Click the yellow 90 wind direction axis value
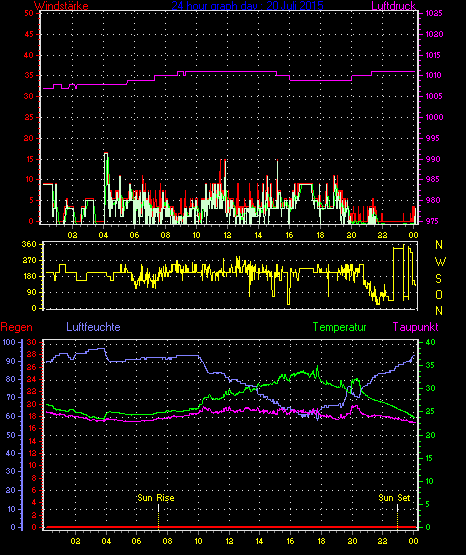Screen dimensions: 466x555 pos(31,292)
